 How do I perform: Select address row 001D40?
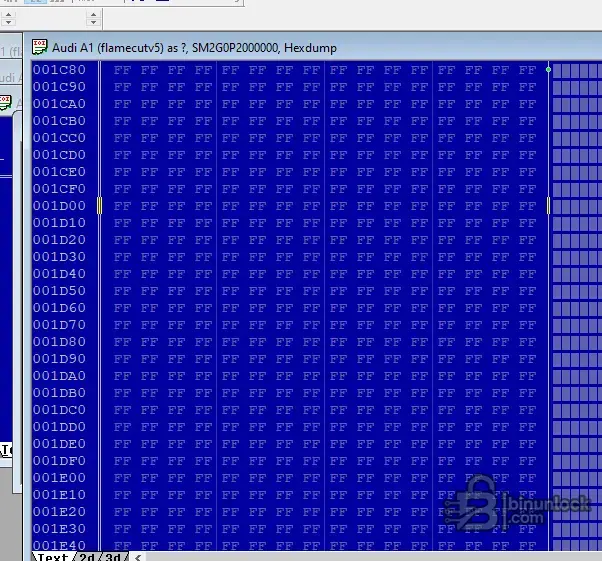pyautogui.click(x=59, y=274)
